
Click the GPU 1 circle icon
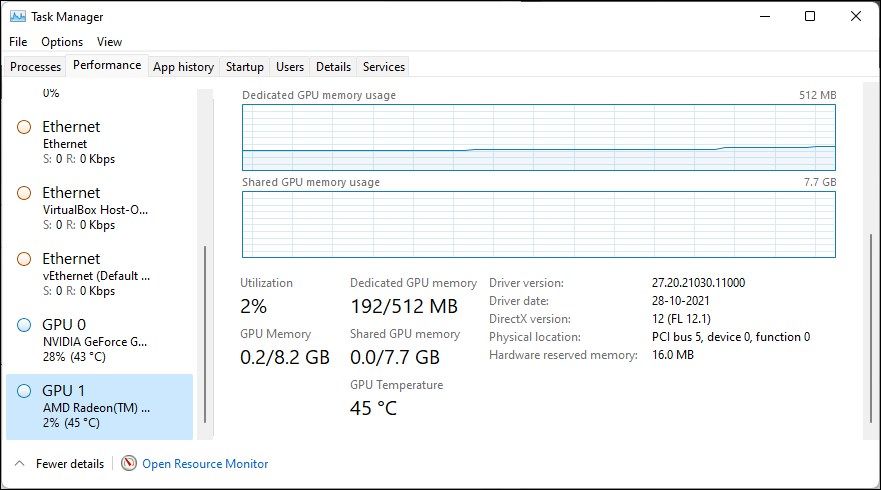click(x=24, y=391)
